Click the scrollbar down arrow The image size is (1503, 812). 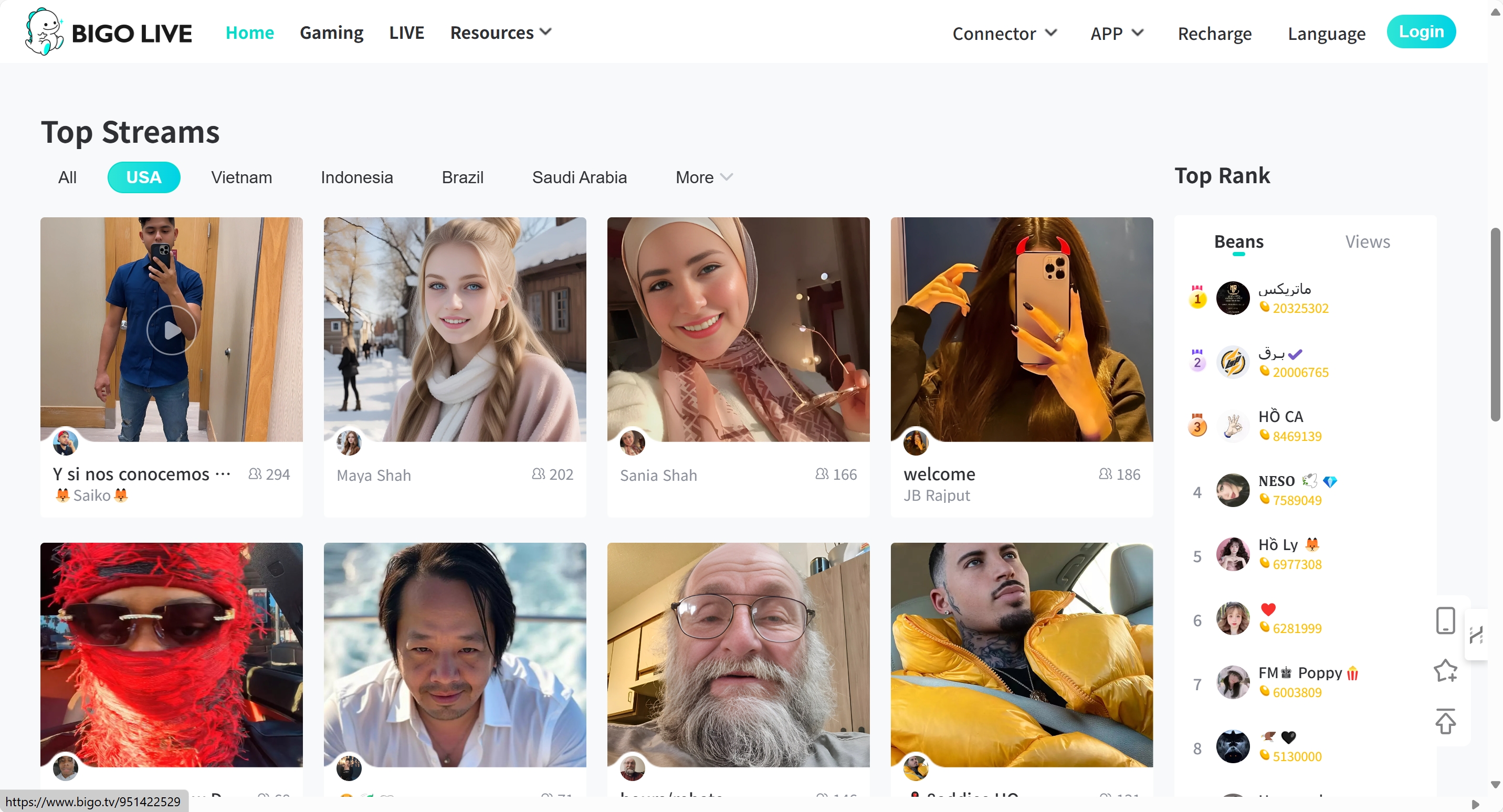pos(1496,785)
